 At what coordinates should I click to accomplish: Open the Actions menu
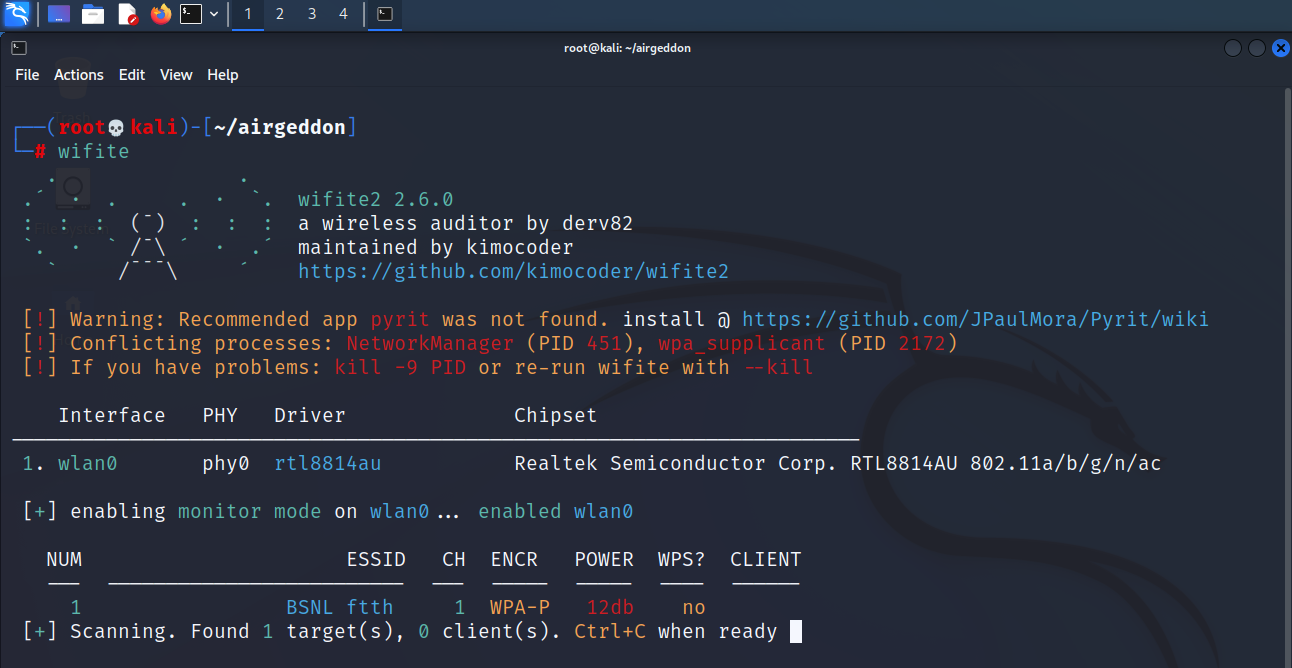[x=79, y=75]
